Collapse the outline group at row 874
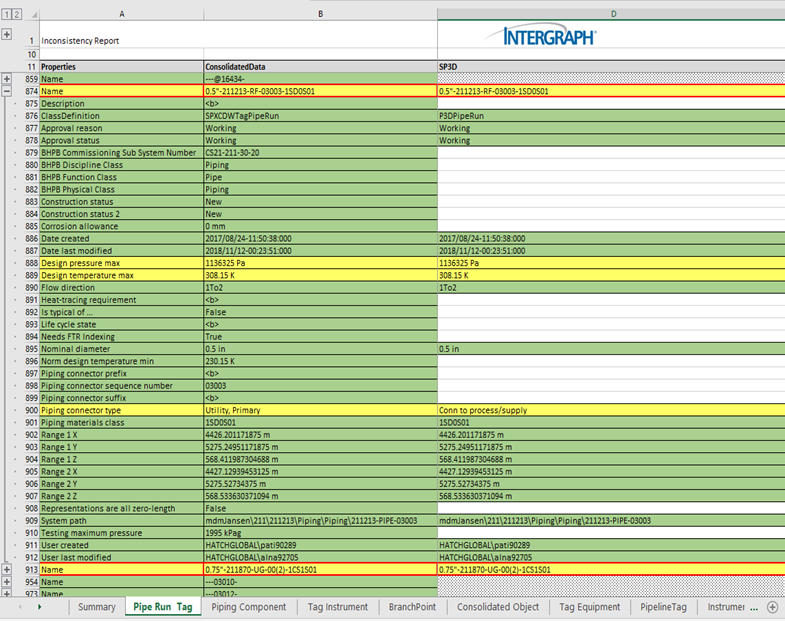 click(x=7, y=91)
